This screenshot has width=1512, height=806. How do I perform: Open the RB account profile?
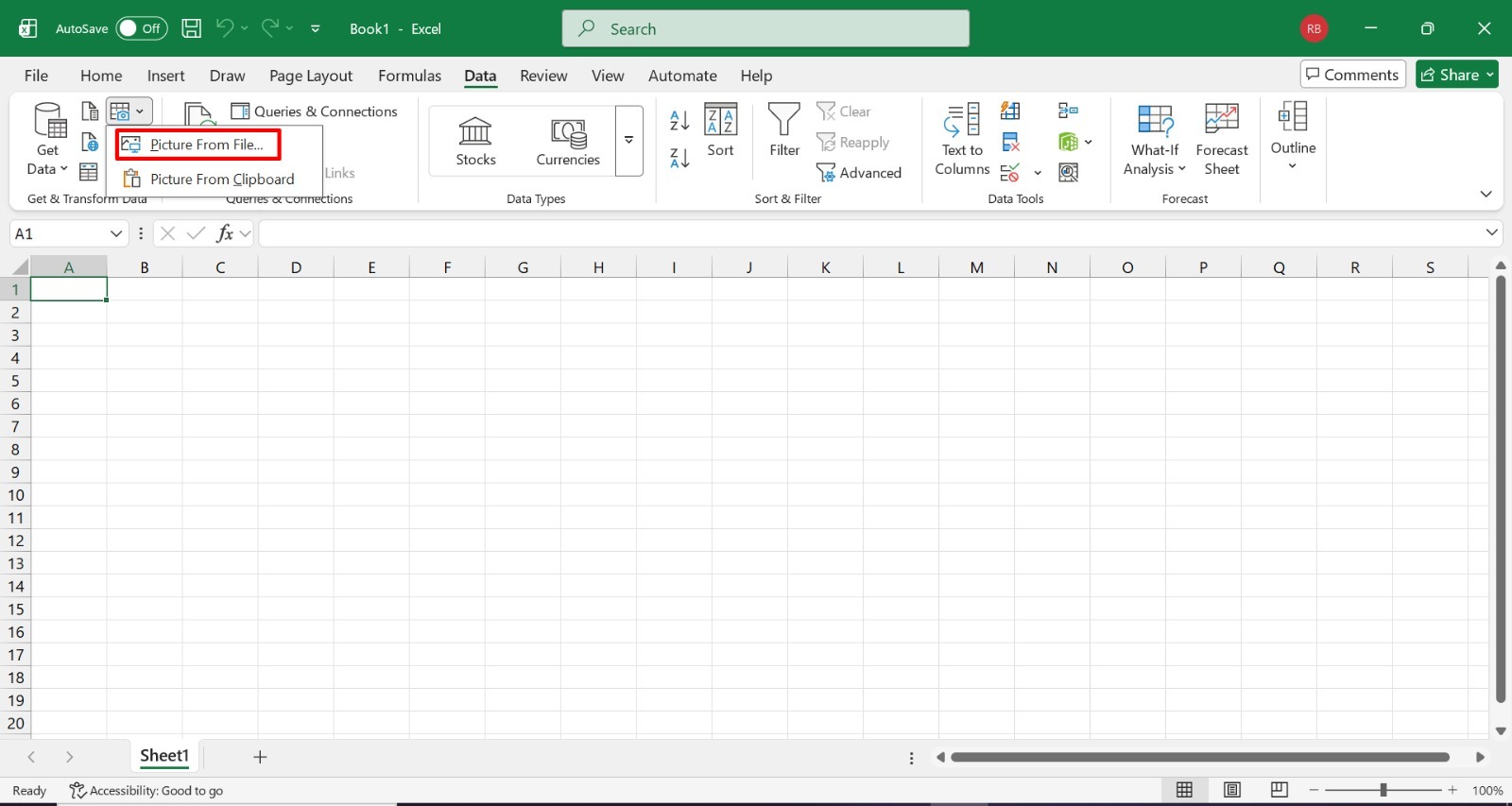[1314, 28]
